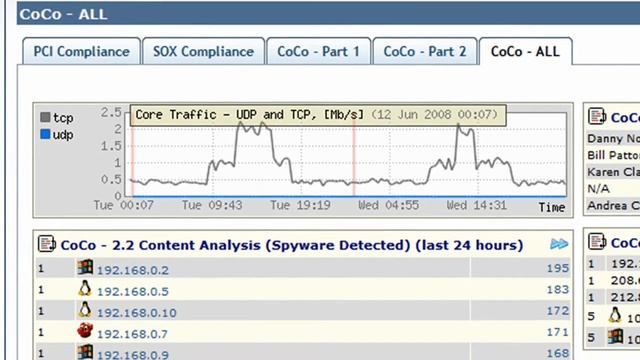Click the Core Traffic chart title banner
640x360 pixels.
point(318,115)
